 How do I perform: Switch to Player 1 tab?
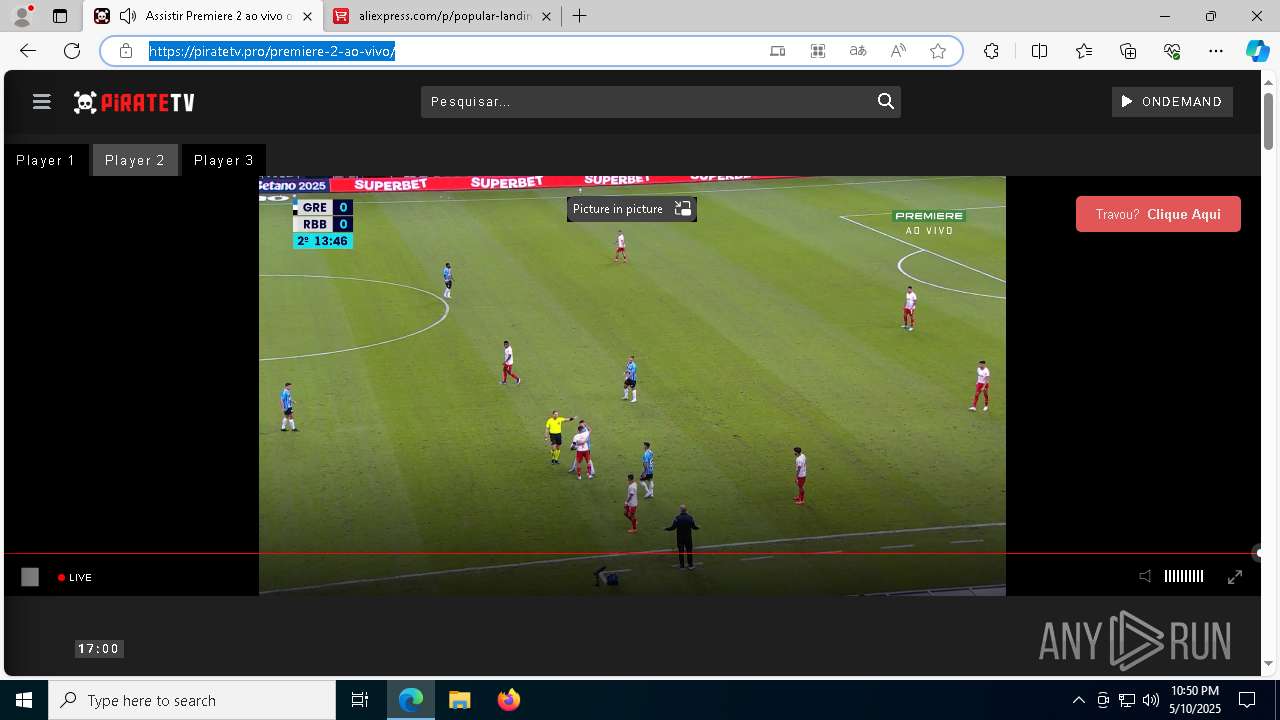tap(46, 160)
